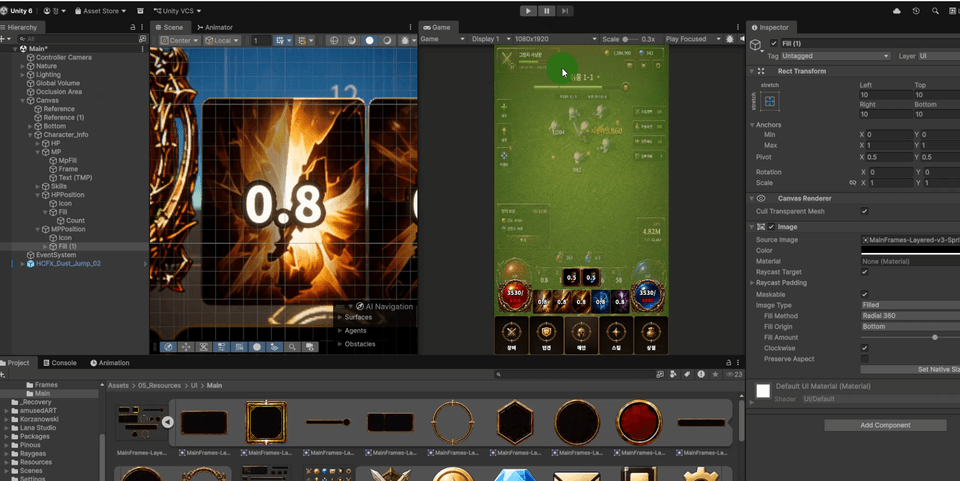Open the Play Focused dropdown
The image size is (960, 481).
(693, 39)
